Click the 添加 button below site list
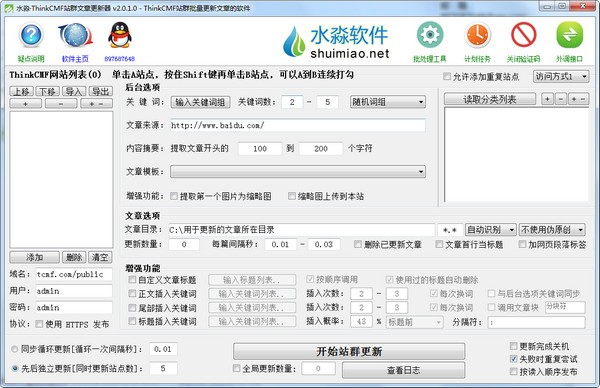Screen dimensions: 600x388 34,257
